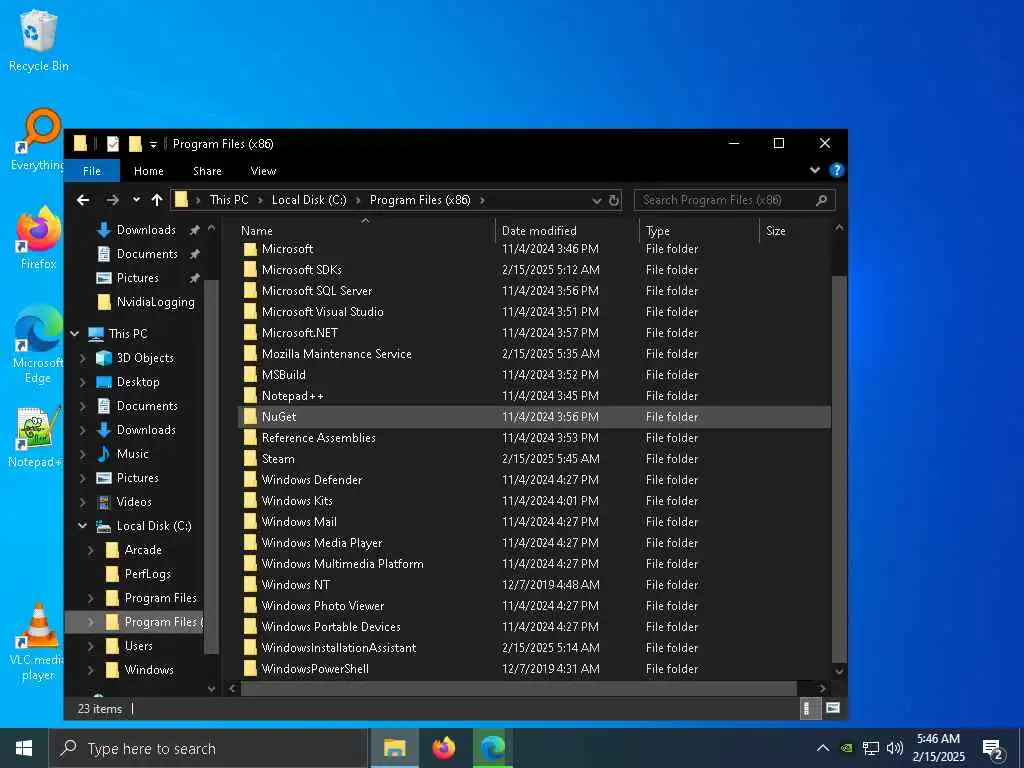Open Explorer Help question mark icon
Image resolution: width=1024 pixels, height=768 pixels.
pyautogui.click(x=836, y=170)
